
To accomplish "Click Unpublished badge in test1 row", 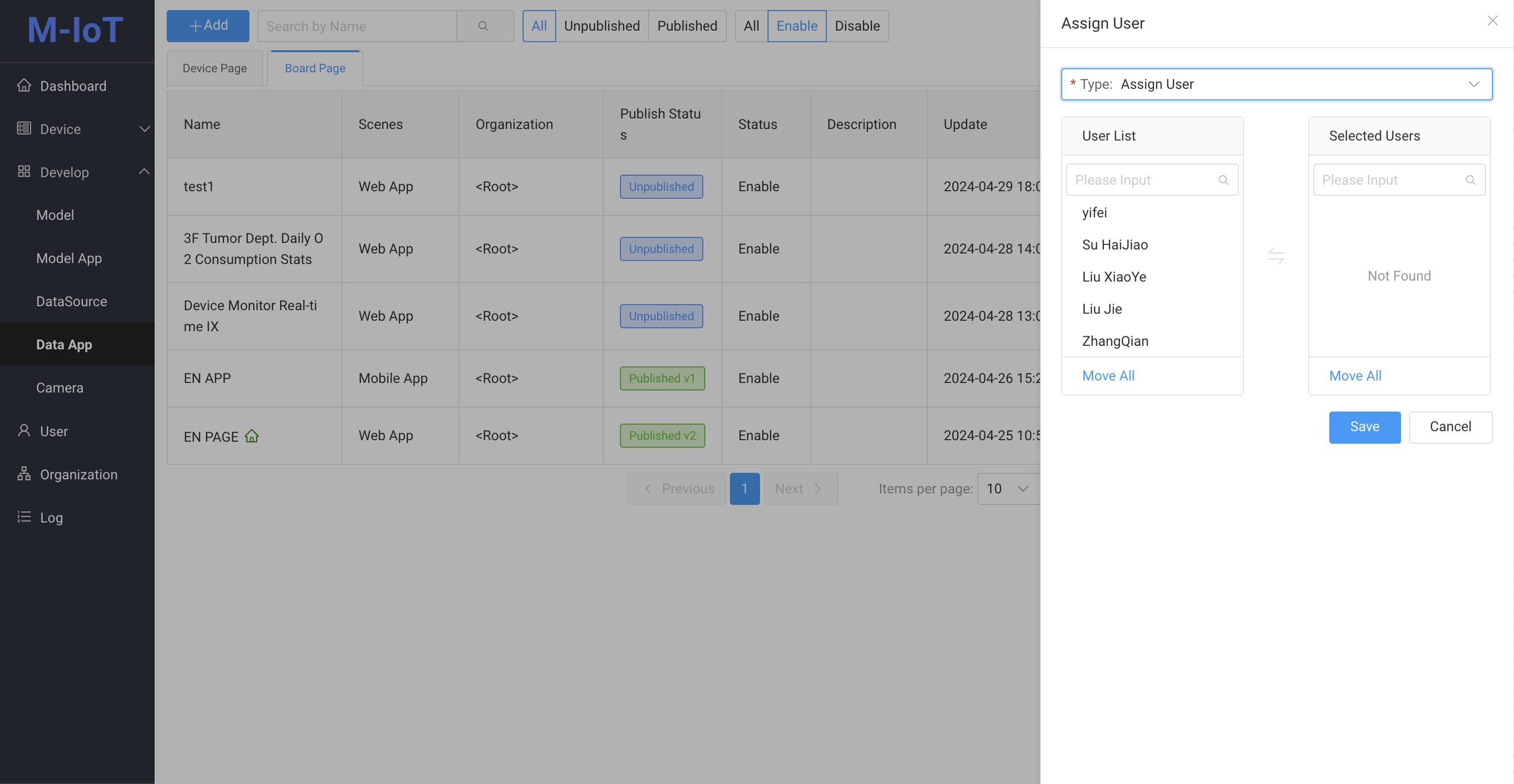I will click(x=661, y=187).
